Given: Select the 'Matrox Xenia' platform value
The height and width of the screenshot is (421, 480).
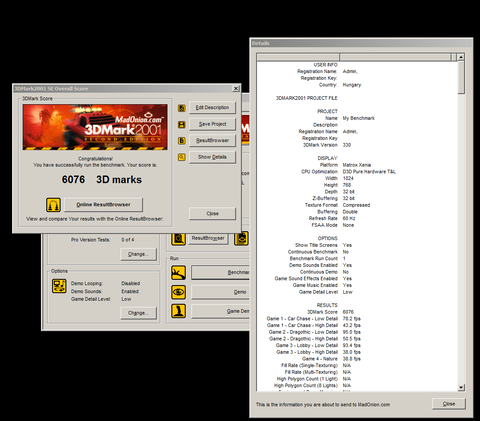Looking at the screenshot, I should (357, 165).
